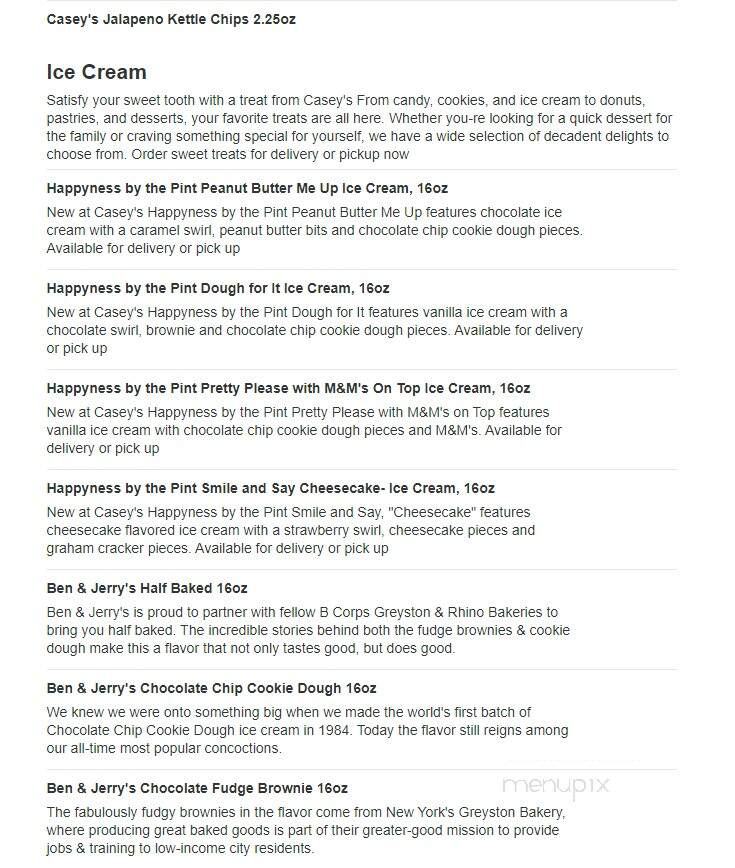Click the Peanut Butter Me Up description text
735x868 pixels.
pyautogui.click(x=314, y=230)
